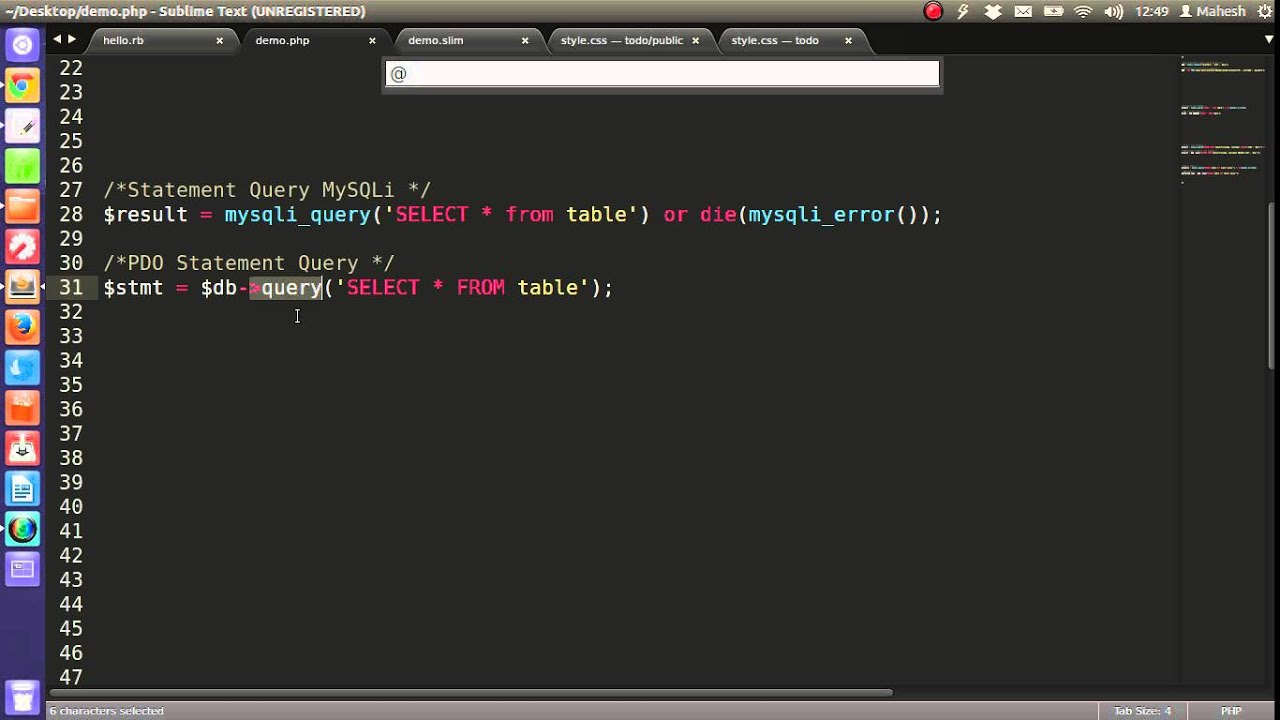Click the minimap code preview
The image size is (1280, 720).
[1222, 120]
